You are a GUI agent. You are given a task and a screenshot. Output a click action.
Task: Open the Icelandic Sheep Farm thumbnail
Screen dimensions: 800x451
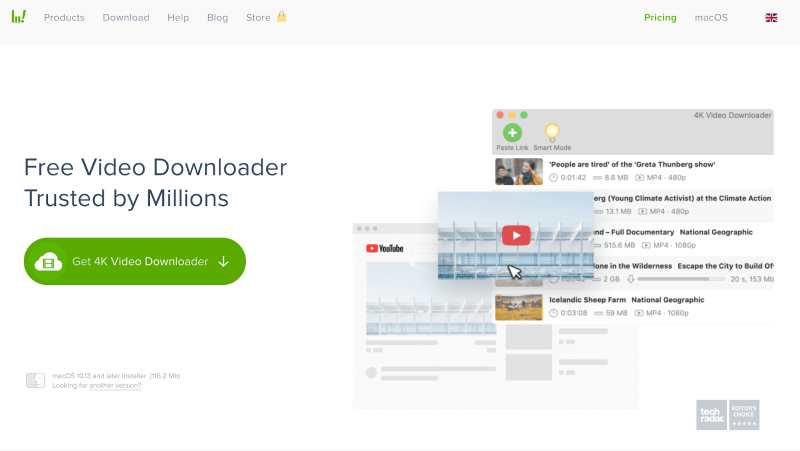tap(519, 307)
